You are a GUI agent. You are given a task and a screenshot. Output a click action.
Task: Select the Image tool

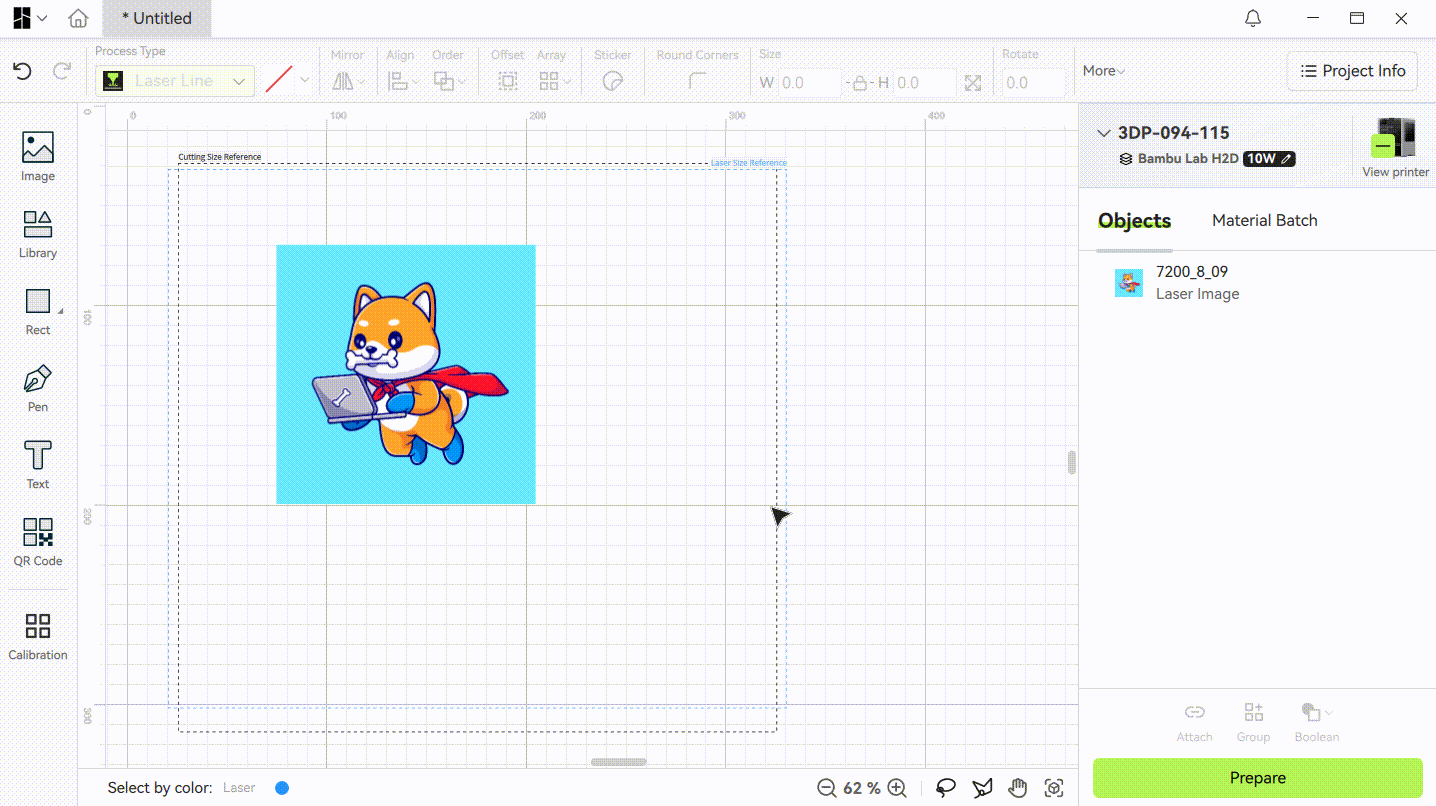[x=38, y=157]
